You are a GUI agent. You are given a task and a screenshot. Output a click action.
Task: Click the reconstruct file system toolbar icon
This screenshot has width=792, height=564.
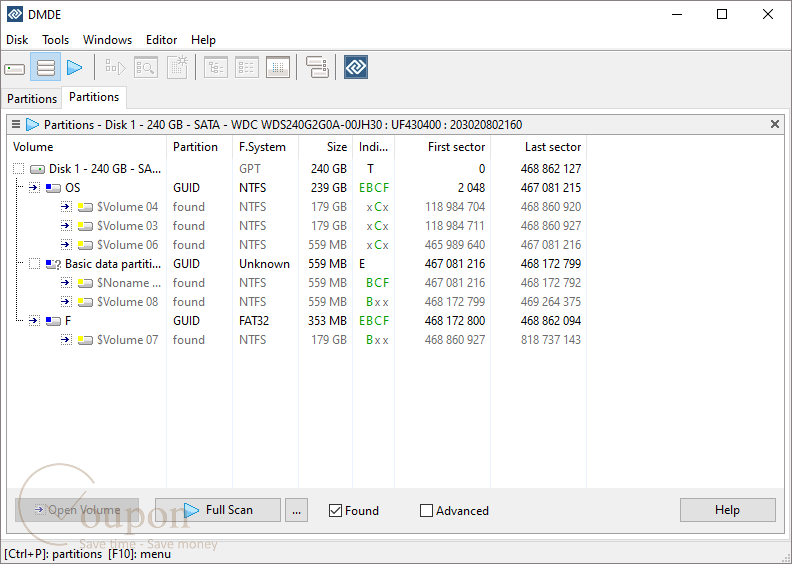click(177, 67)
